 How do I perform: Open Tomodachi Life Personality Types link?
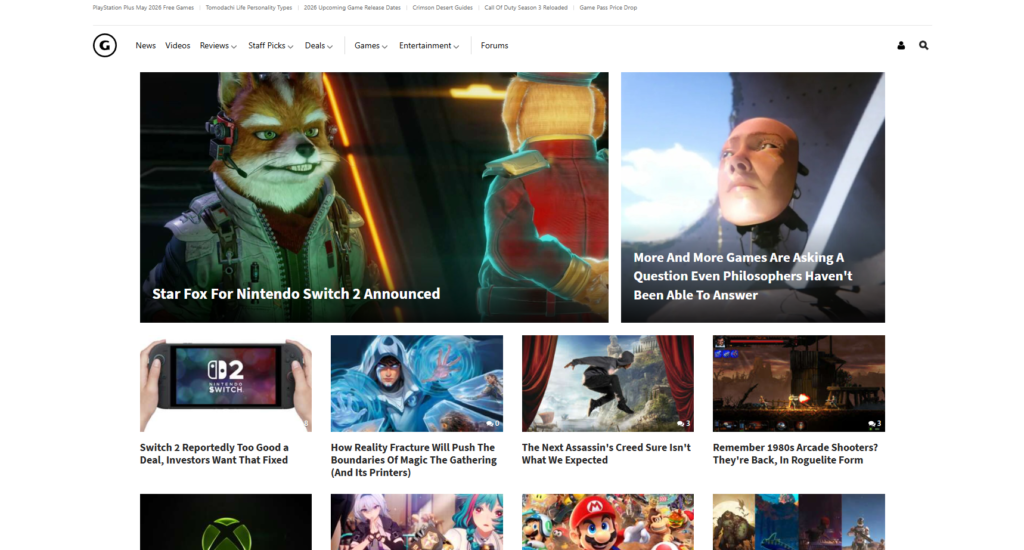[x=249, y=8]
